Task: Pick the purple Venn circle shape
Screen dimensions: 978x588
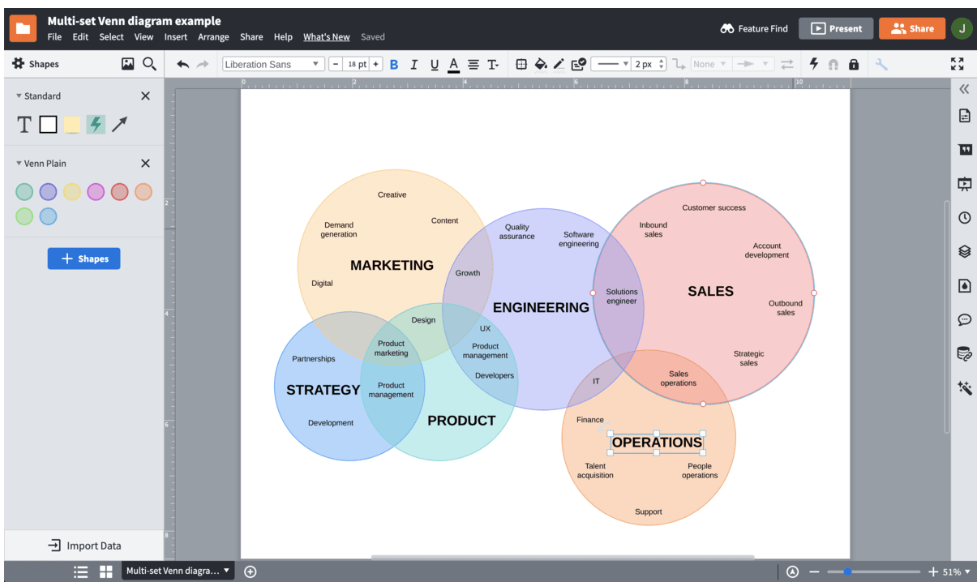Action: click(x=48, y=192)
